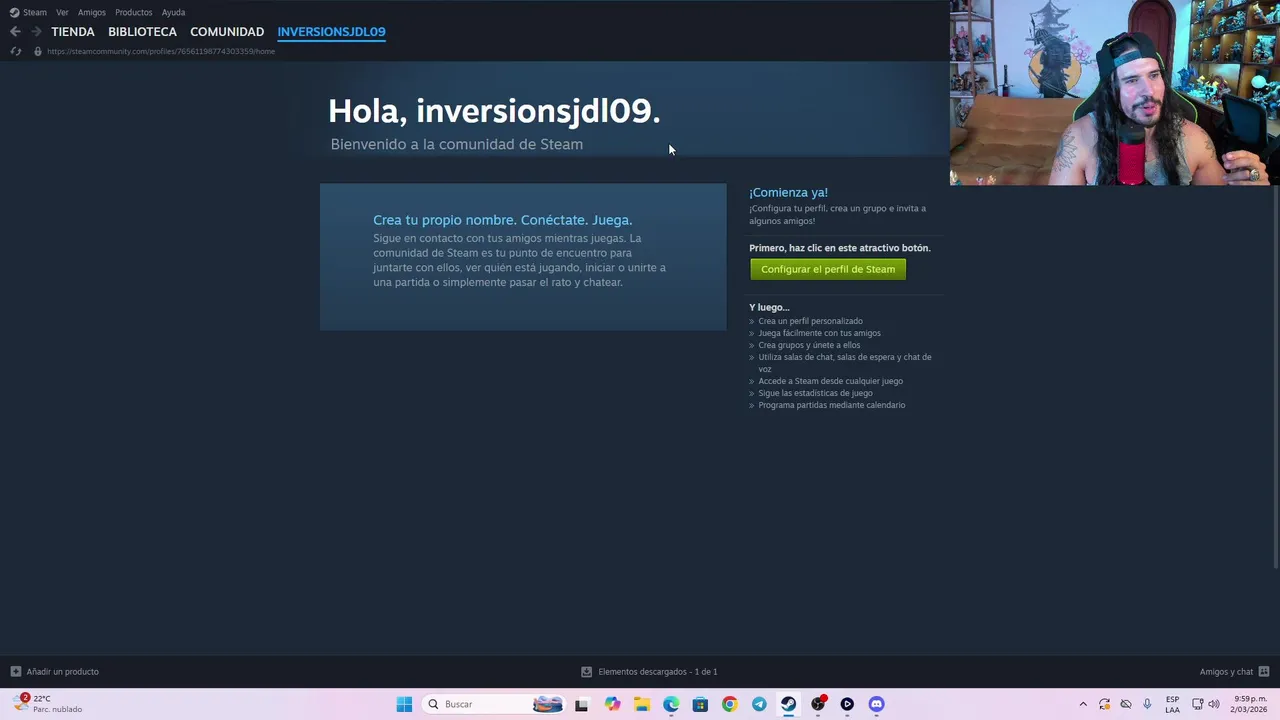This screenshot has width=1280, height=720.
Task: Open the Windows Start menu
Action: [x=404, y=704]
